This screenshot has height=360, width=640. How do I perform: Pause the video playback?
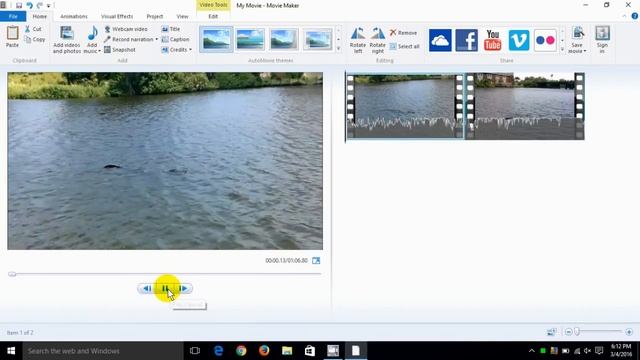click(165, 289)
